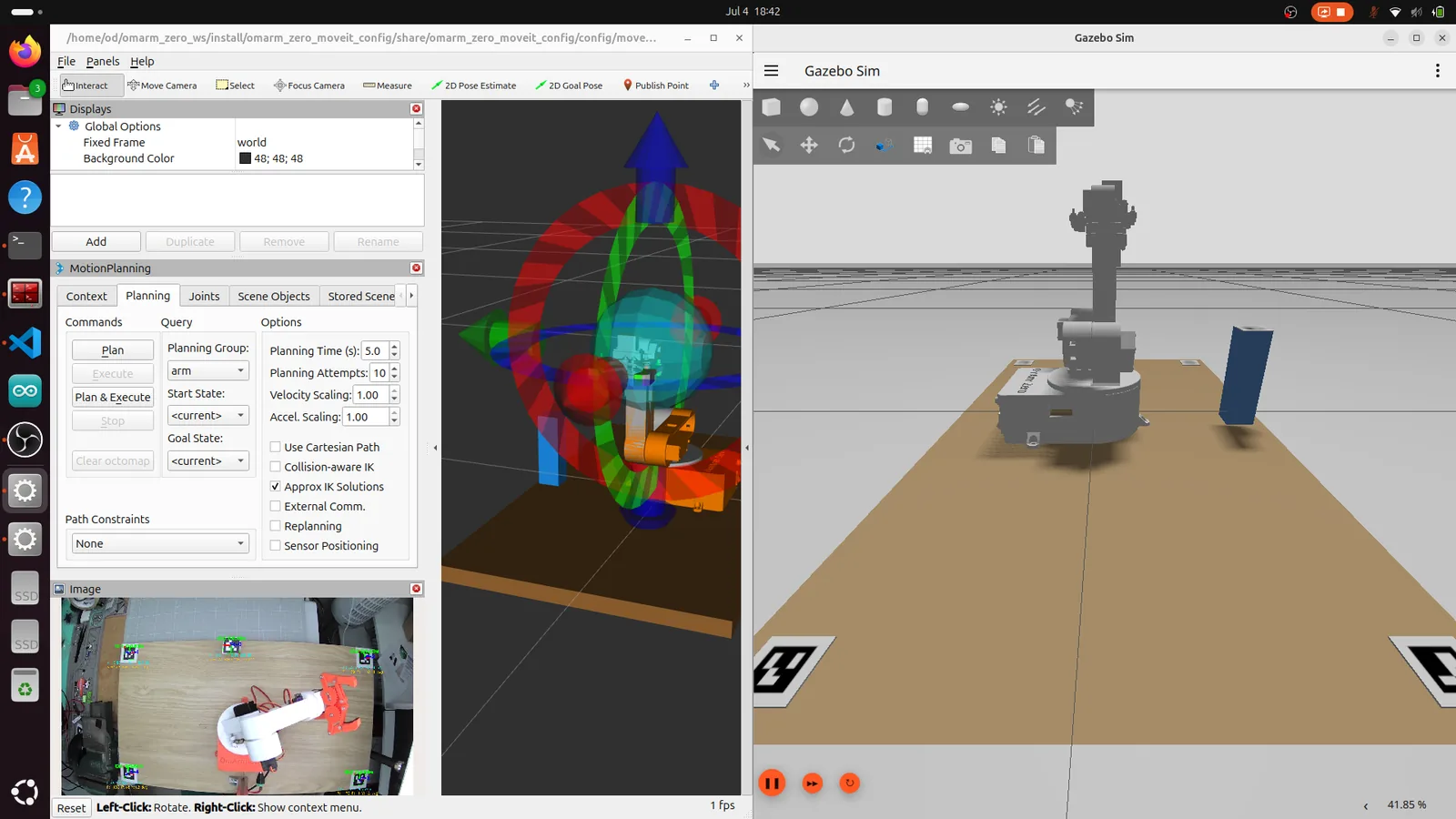Open the Gazebo hamburger menu
This screenshot has width=1456, height=819.
[x=772, y=71]
